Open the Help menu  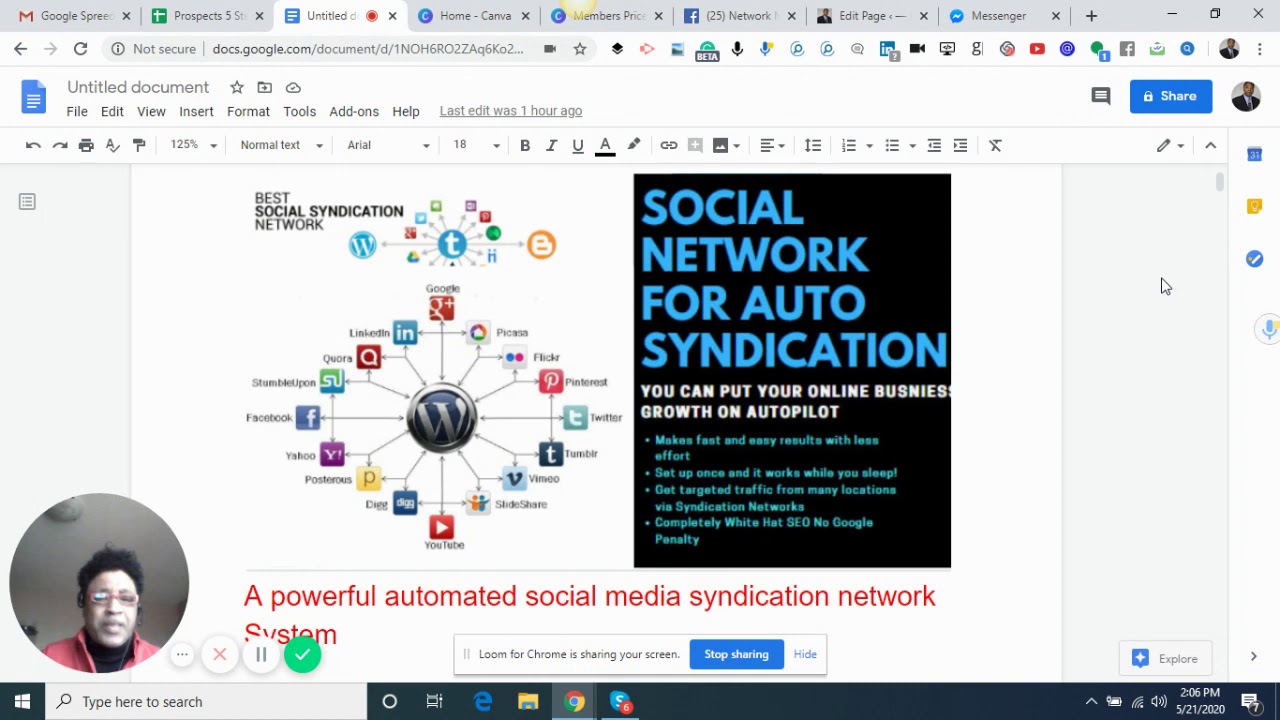pos(406,111)
